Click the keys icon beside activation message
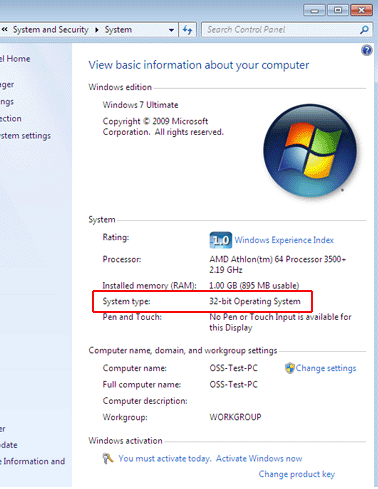Screen dimensions: 378x489 [x=108, y=458]
